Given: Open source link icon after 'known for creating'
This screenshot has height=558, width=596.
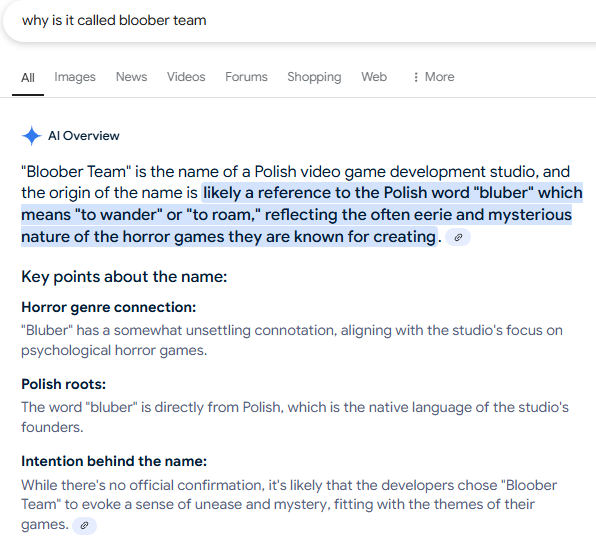Looking at the screenshot, I should pyautogui.click(x=458, y=238).
